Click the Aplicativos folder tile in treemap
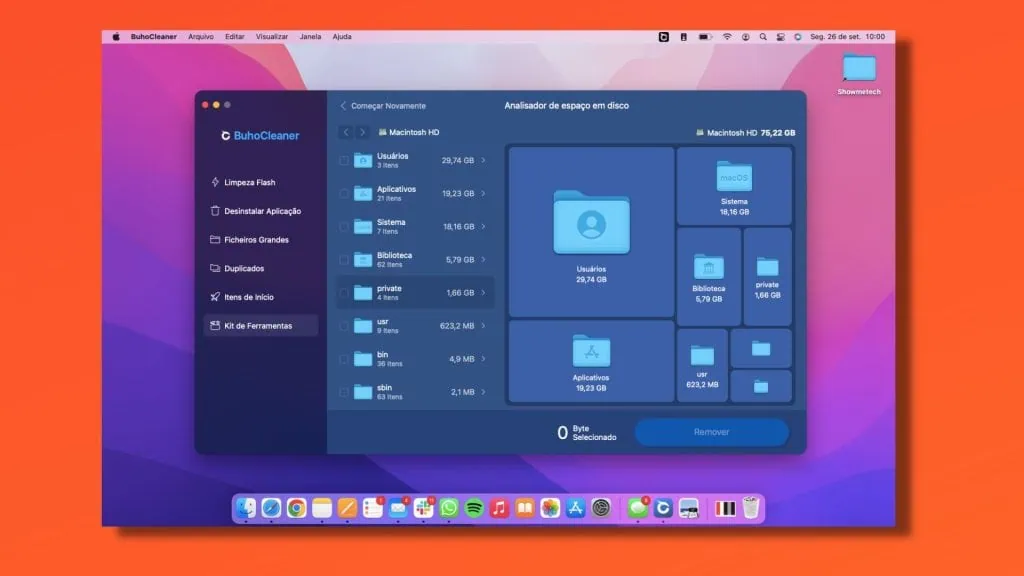 tap(591, 361)
